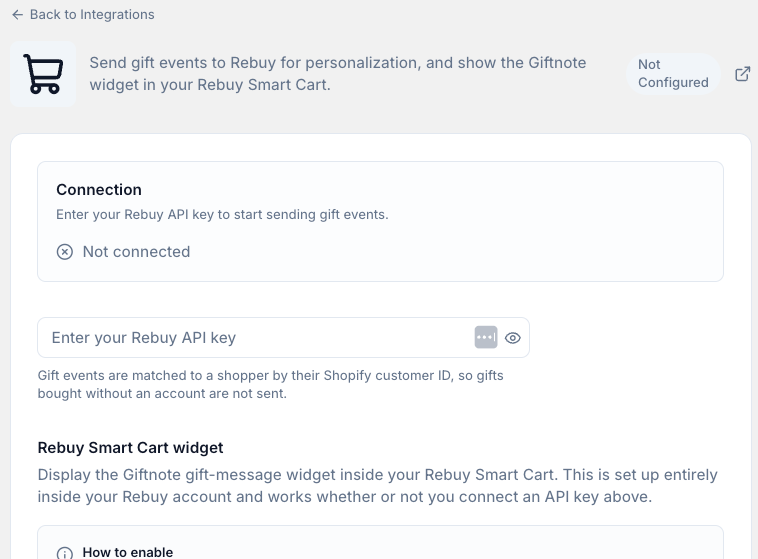This screenshot has width=758, height=559.
Task: Click the 'Display the Giftnote gift-message widget' paragraph
Action: pos(378,485)
